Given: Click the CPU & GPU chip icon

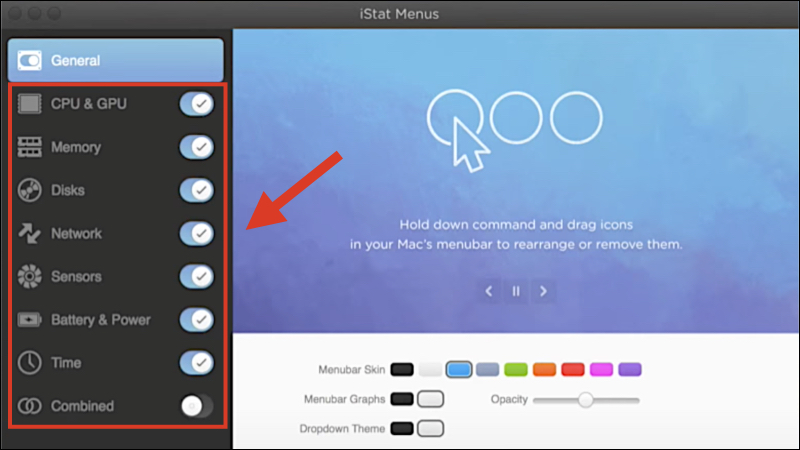Looking at the screenshot, I should (30, 104).
